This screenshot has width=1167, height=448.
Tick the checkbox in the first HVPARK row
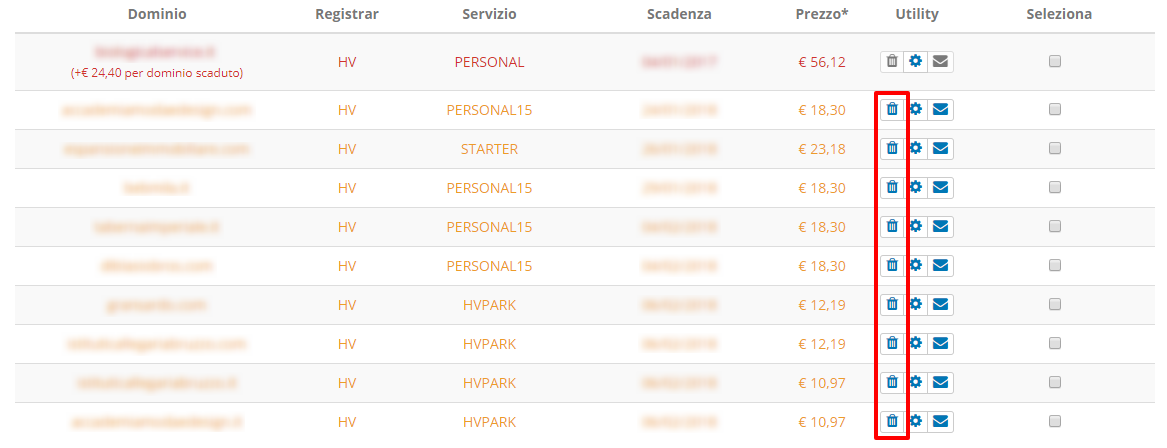tap(1055, 304)
